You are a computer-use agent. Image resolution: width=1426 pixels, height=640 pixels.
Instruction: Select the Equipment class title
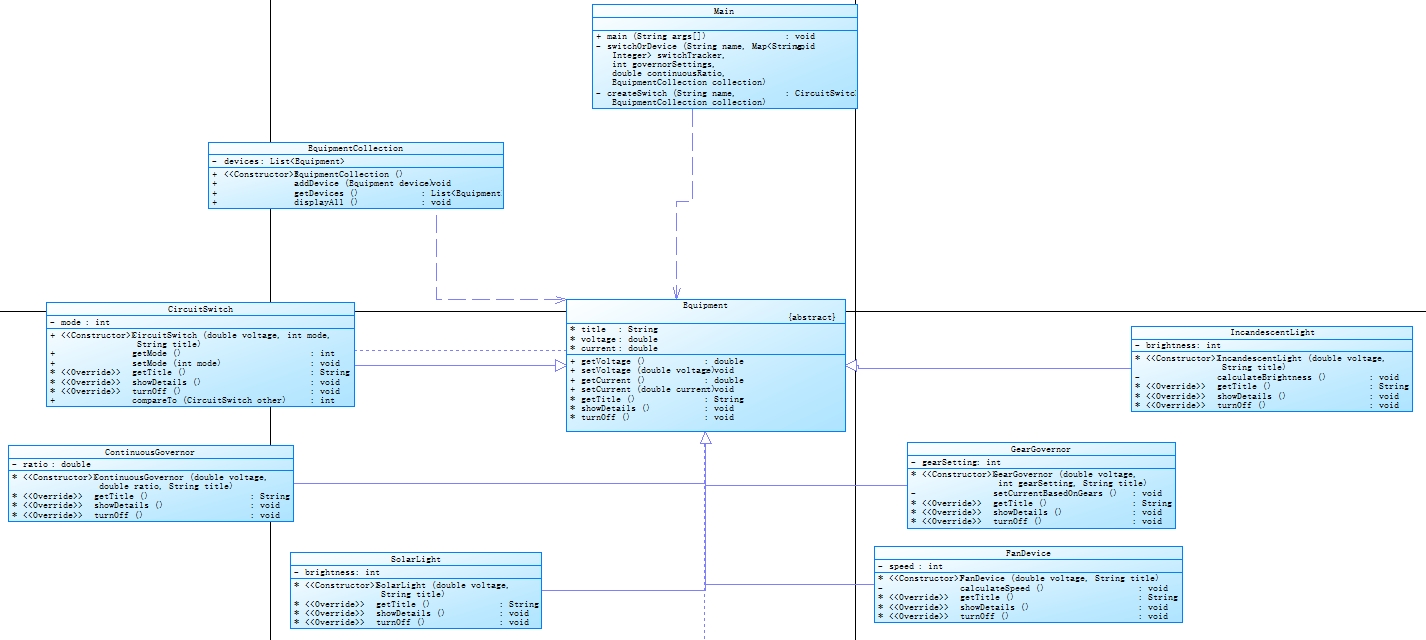coord(705,305)
